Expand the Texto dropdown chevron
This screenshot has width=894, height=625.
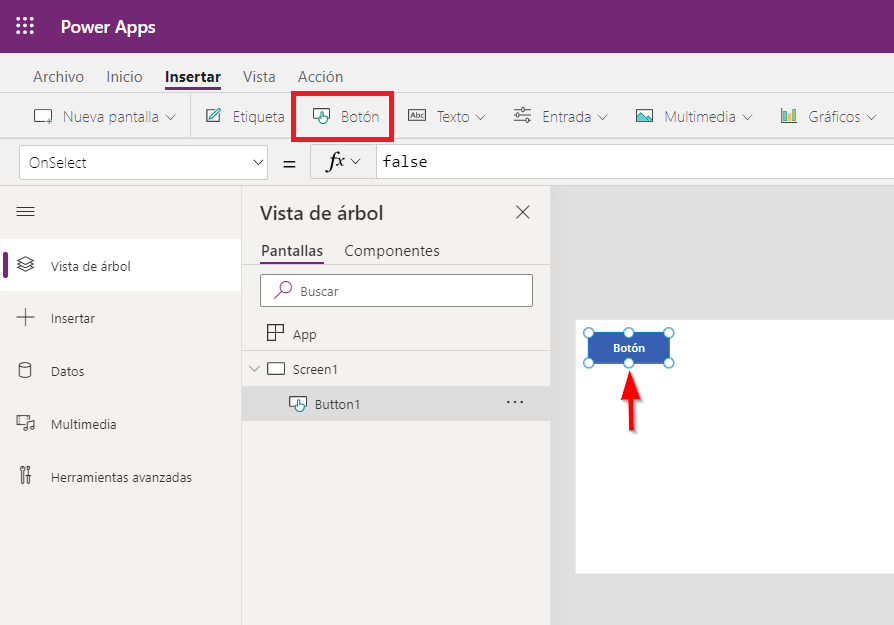[x=480, y=117]
